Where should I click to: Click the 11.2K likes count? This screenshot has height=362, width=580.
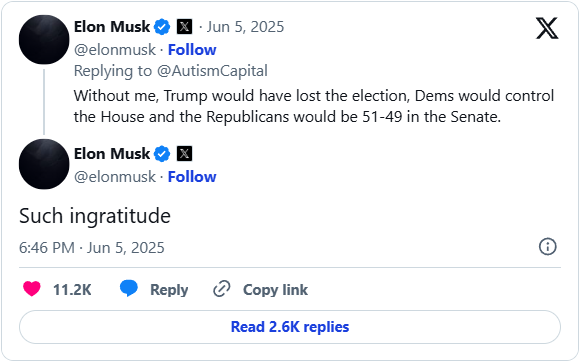click(72, 290)
